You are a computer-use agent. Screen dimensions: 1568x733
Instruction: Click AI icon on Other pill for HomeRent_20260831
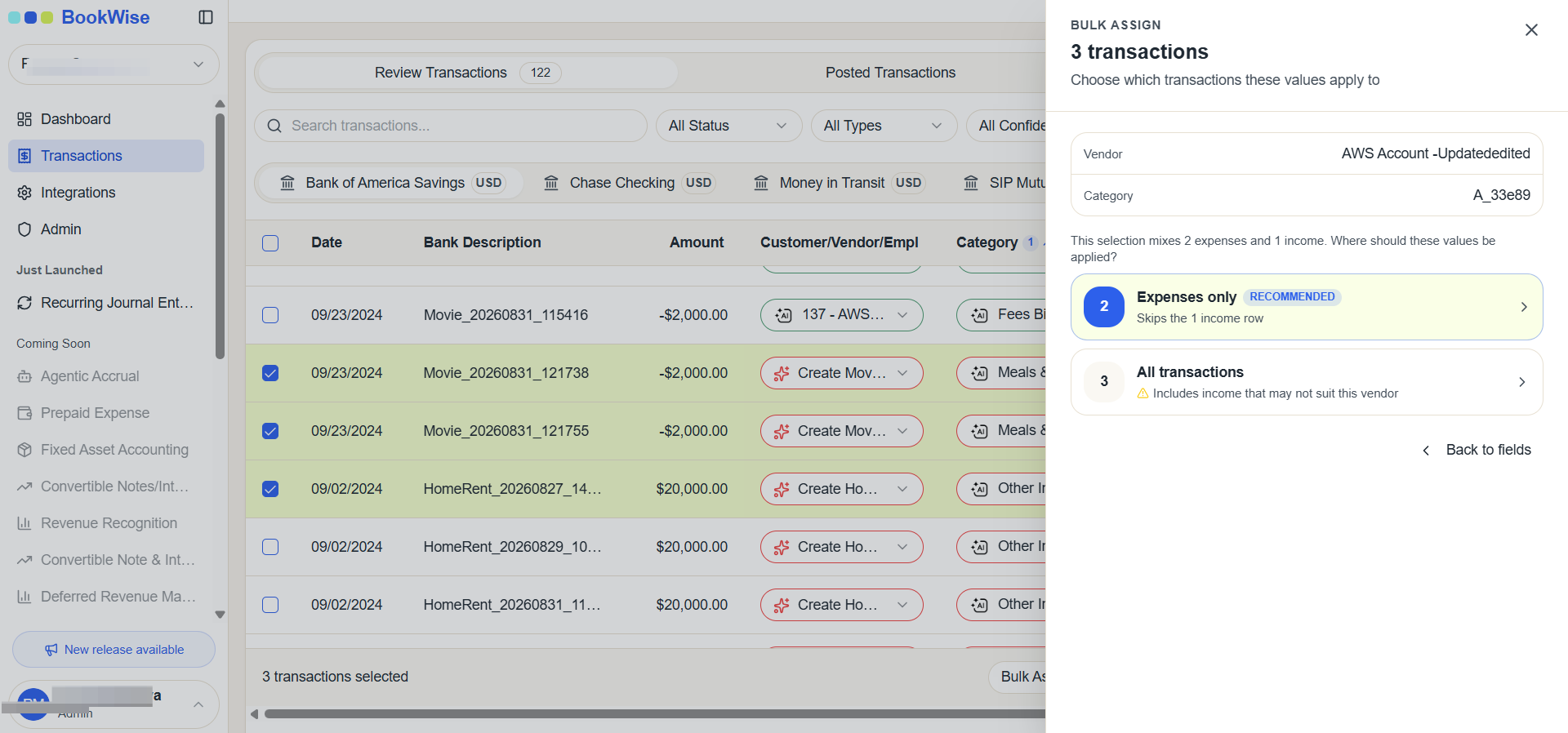[x=979, y=605]
